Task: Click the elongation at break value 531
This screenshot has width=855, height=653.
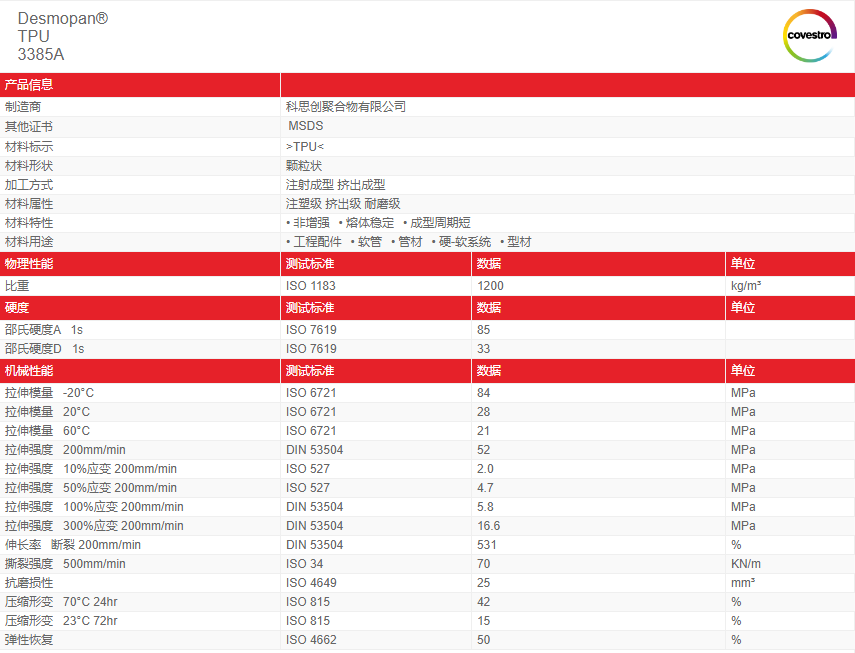Action: click(x=487, y=545)
